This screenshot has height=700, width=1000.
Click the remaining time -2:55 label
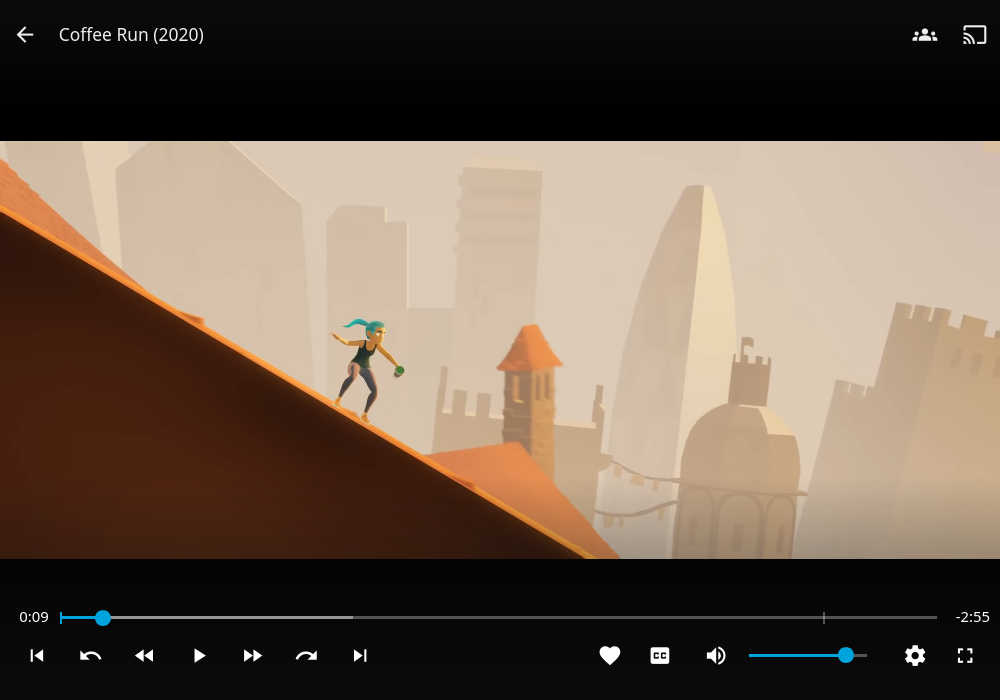(x=972, y=617)
